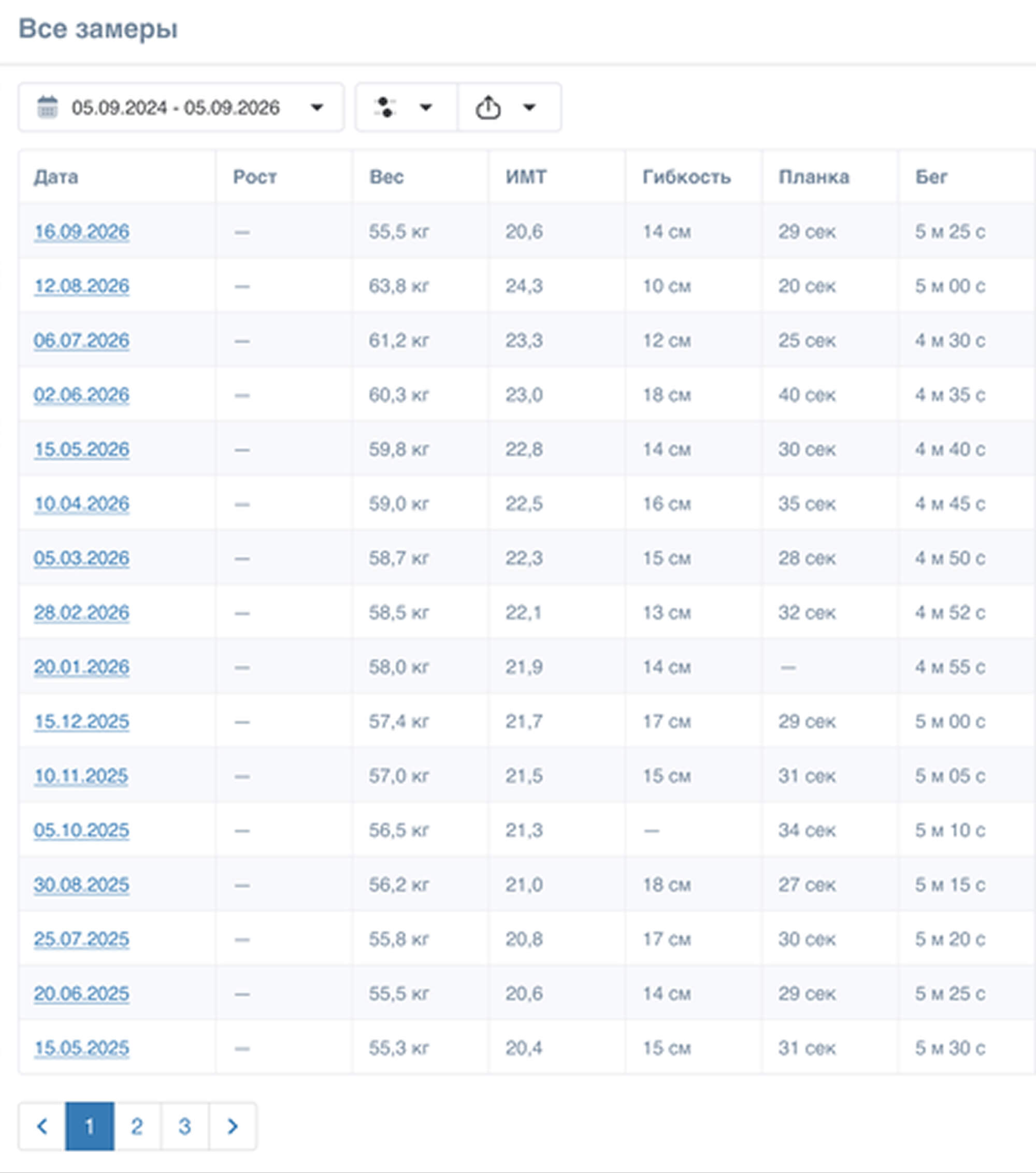
Task: Open the measurement dated 20.06.2025
Action: click(81, 993)
